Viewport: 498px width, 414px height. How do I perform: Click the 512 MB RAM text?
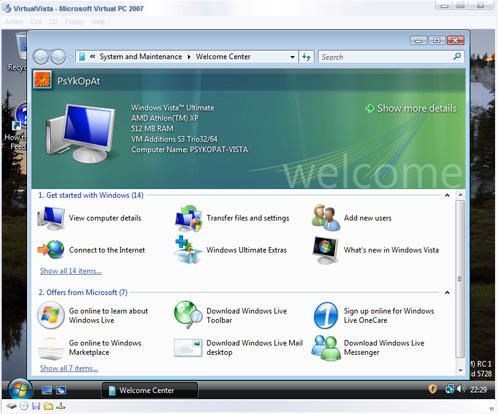coord(152,129)
